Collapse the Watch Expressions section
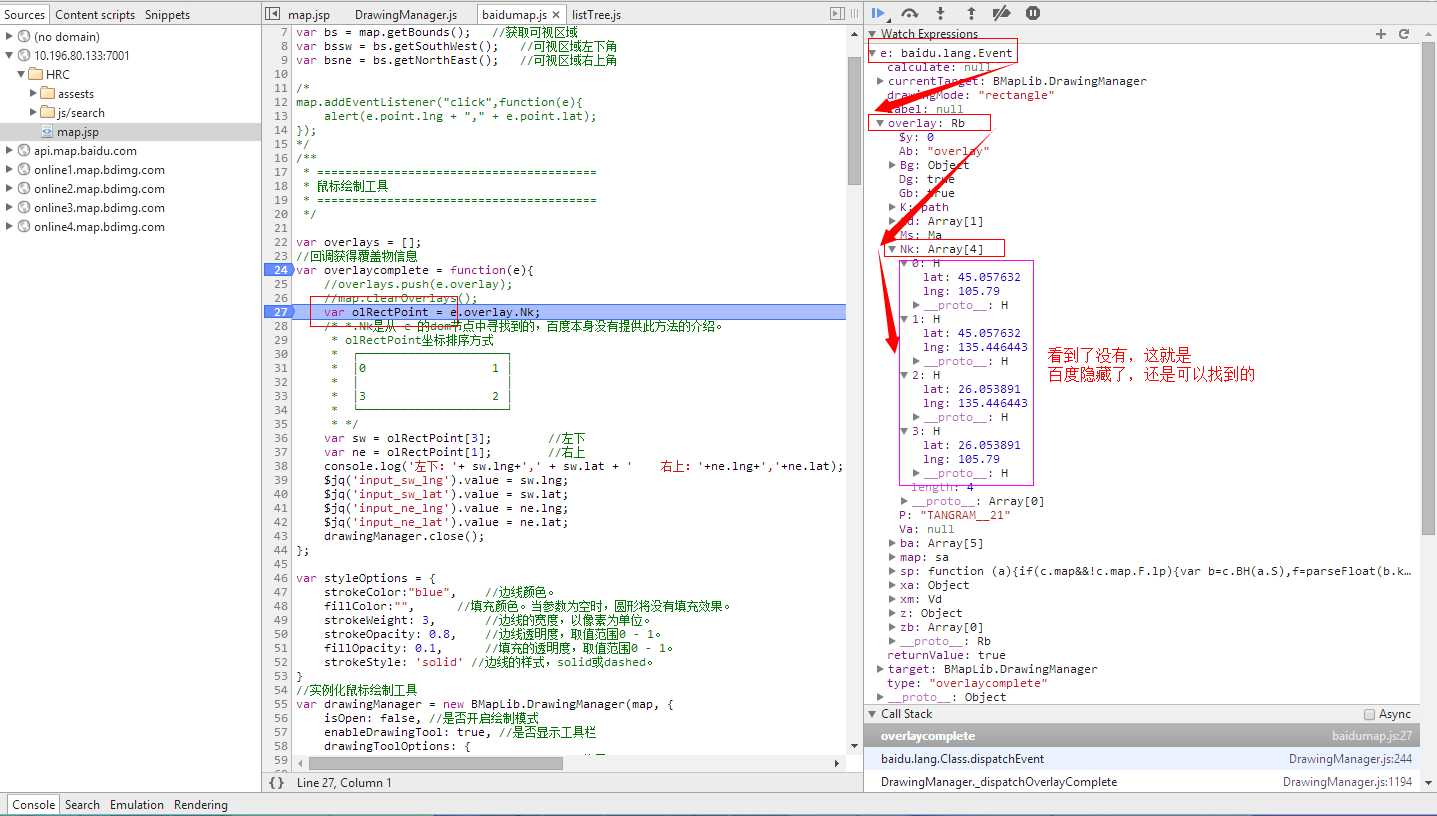This screenshot has height=816, width=1437. pos(872,34)
